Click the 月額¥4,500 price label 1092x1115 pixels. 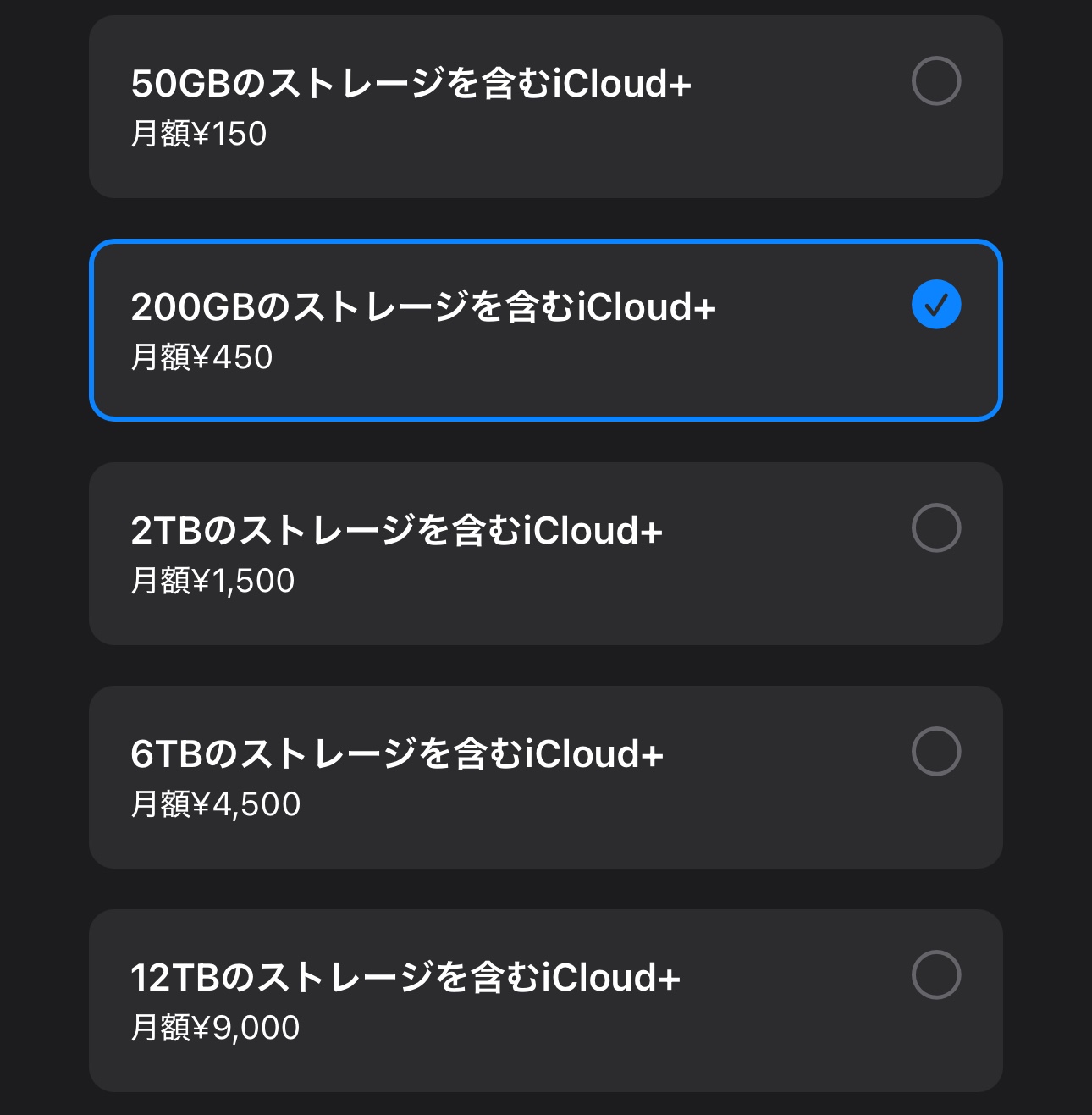[216, 804]
